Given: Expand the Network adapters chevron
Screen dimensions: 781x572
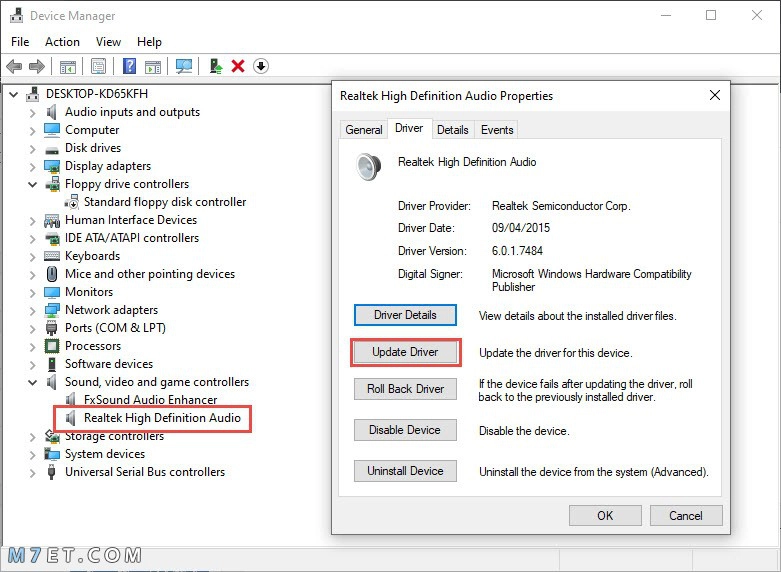Looking at the screenshot, I should click(32, 310).
